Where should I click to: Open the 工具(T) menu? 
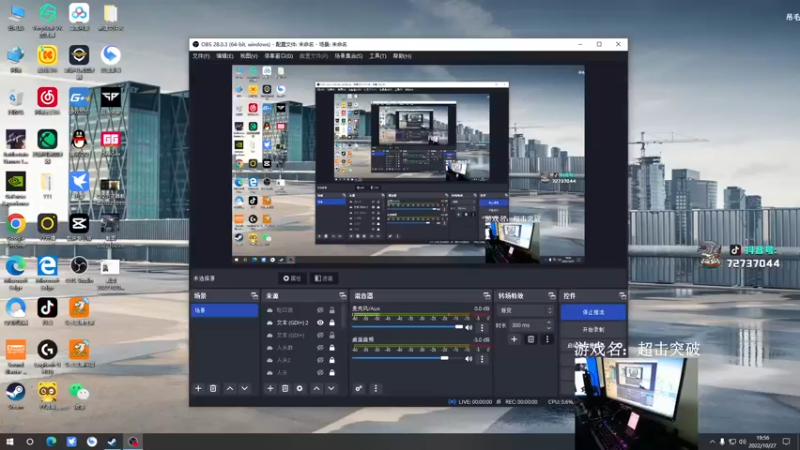[x=378, y=56]
